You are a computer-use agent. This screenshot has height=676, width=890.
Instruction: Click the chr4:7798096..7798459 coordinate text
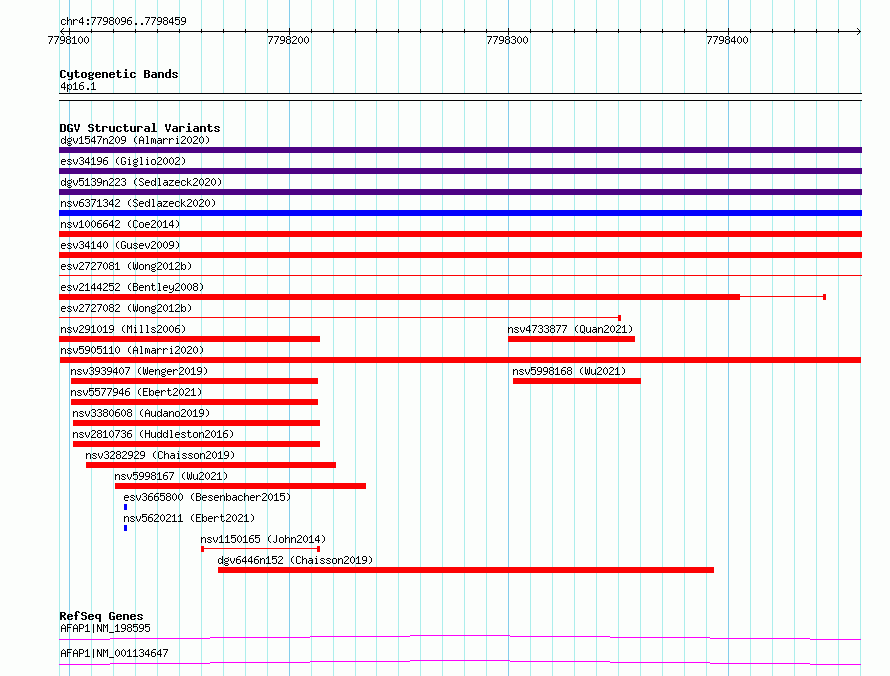click(x=123, y=21)
